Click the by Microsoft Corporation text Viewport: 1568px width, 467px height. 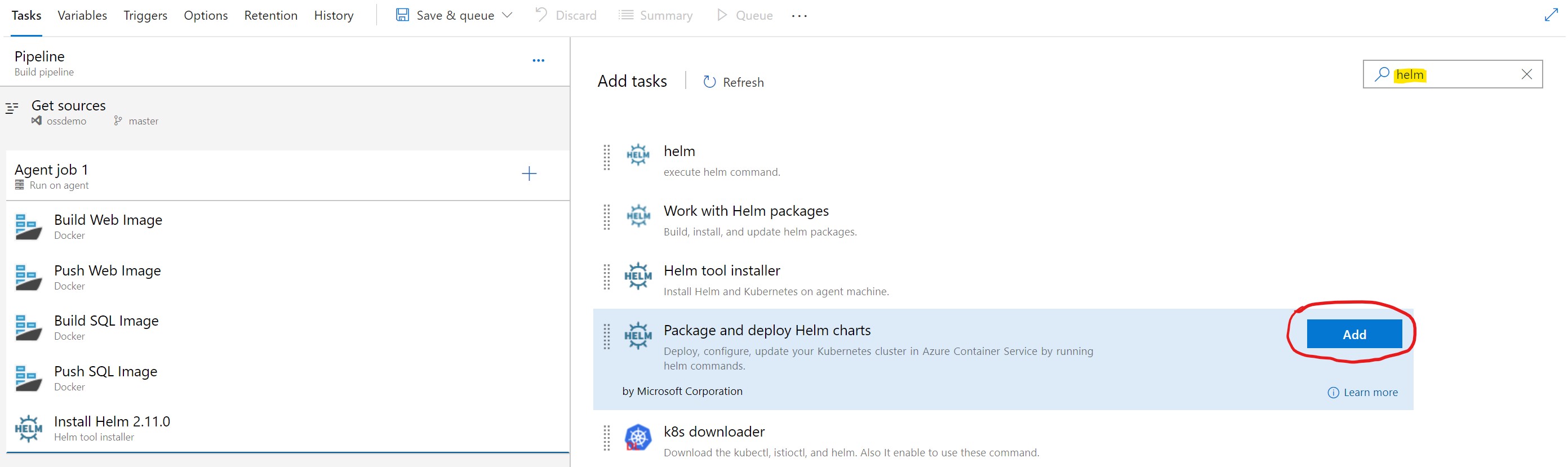click(x=682, y=392)
